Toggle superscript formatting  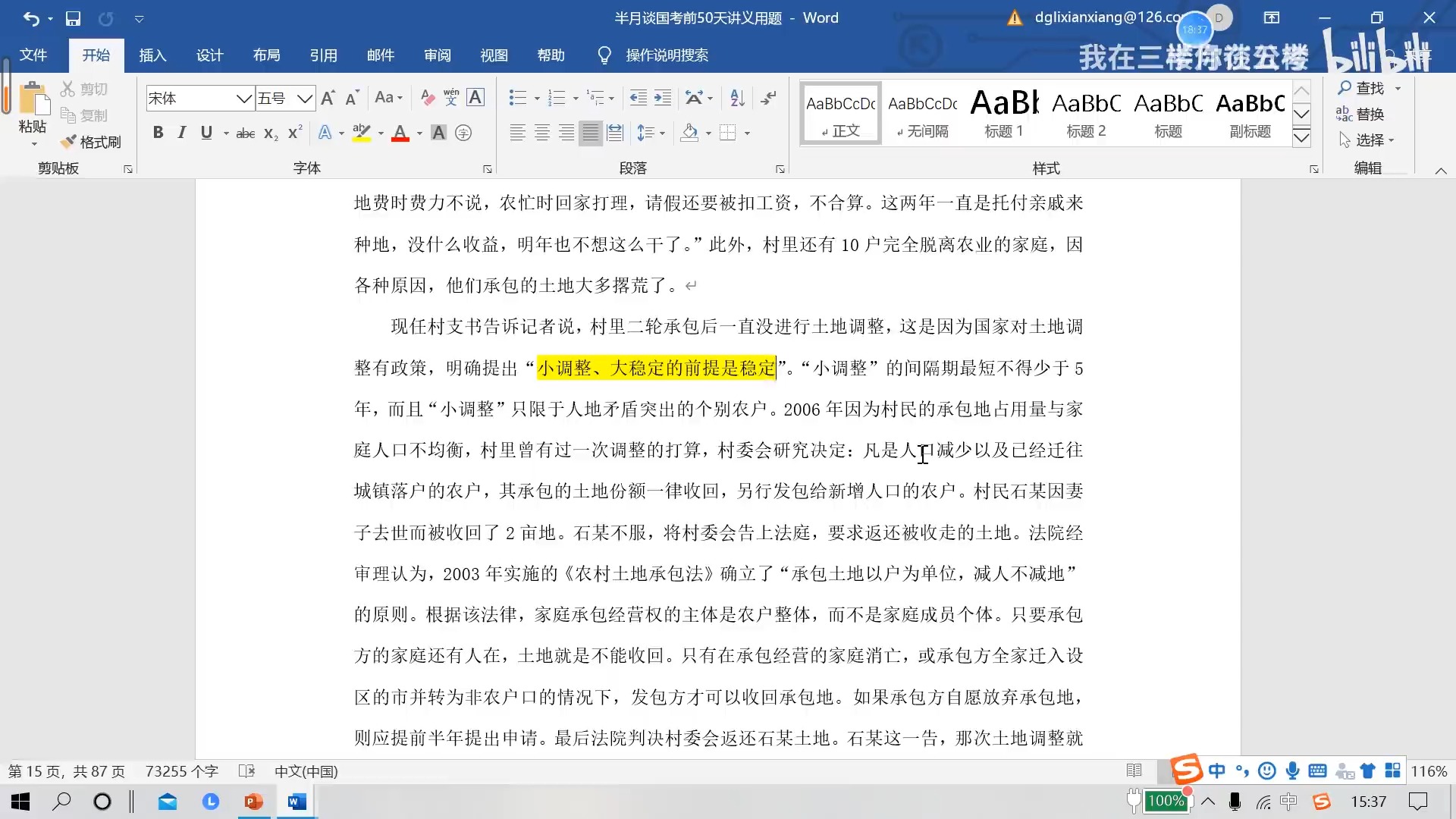tap(295, 133)
